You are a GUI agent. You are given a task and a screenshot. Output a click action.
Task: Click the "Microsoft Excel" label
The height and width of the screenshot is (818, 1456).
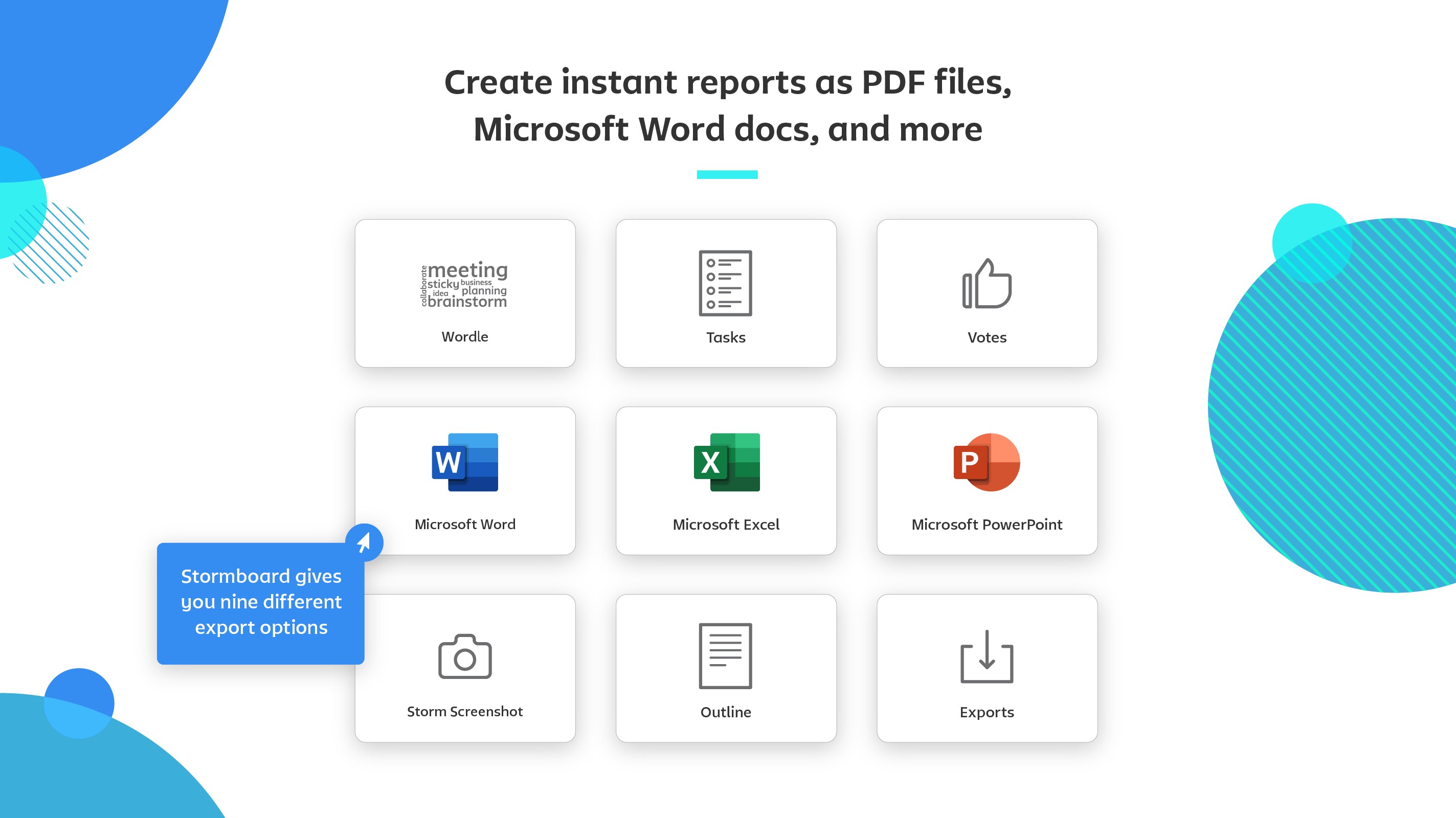tap(726, 525)
